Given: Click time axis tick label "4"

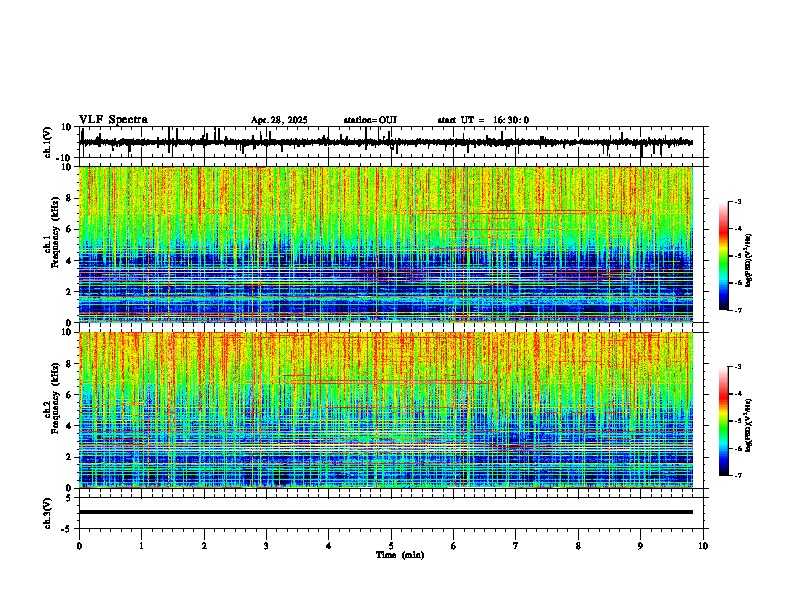Looking at the screenshot, I should point(329,546).
